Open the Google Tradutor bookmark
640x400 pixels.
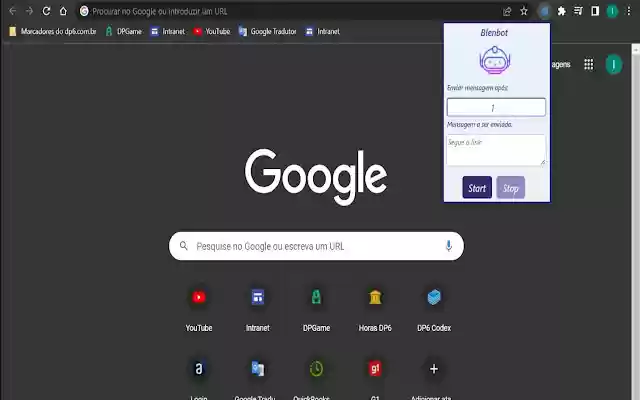click(x=268, y=31)
